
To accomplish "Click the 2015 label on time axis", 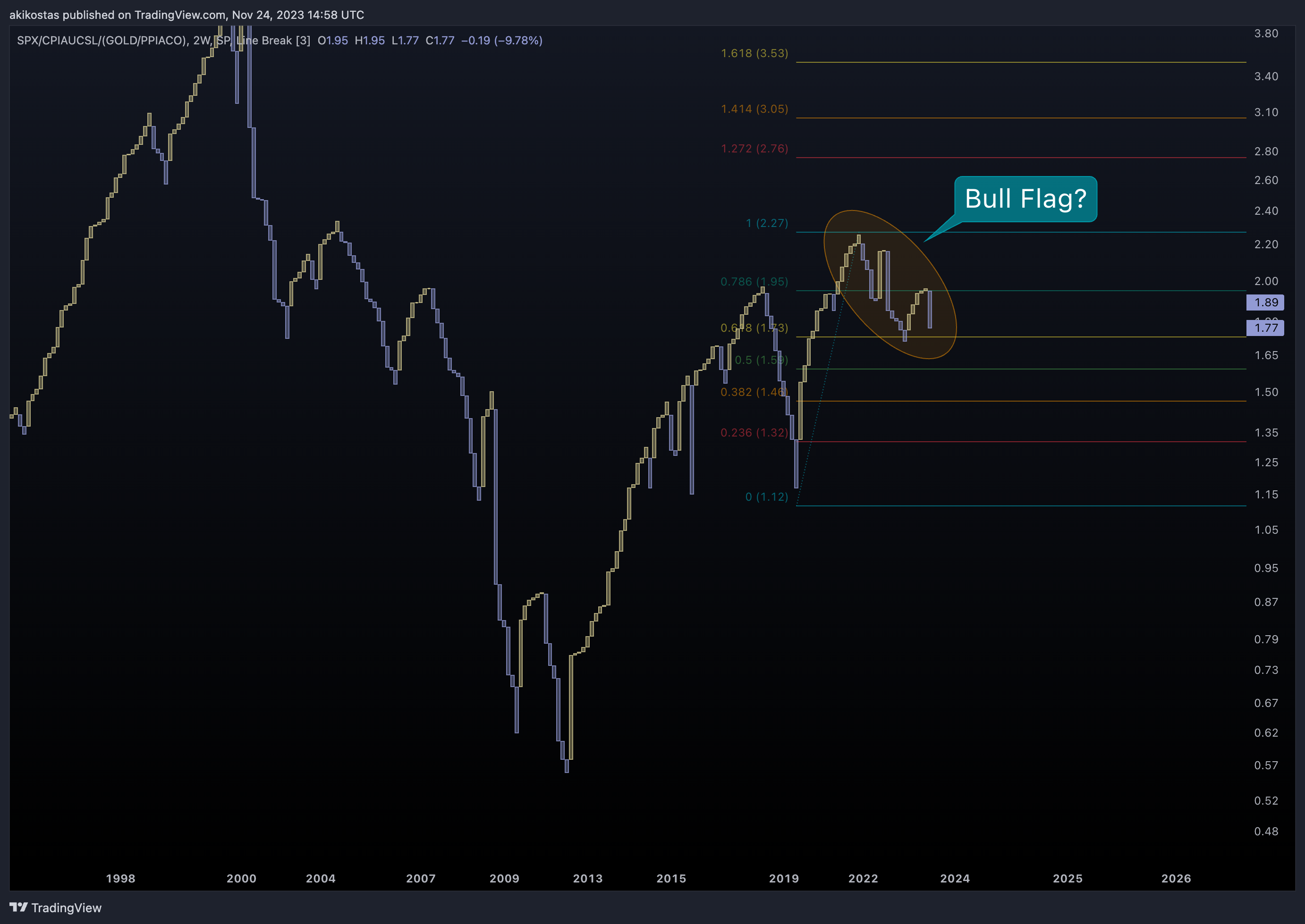I will (671, 879).
